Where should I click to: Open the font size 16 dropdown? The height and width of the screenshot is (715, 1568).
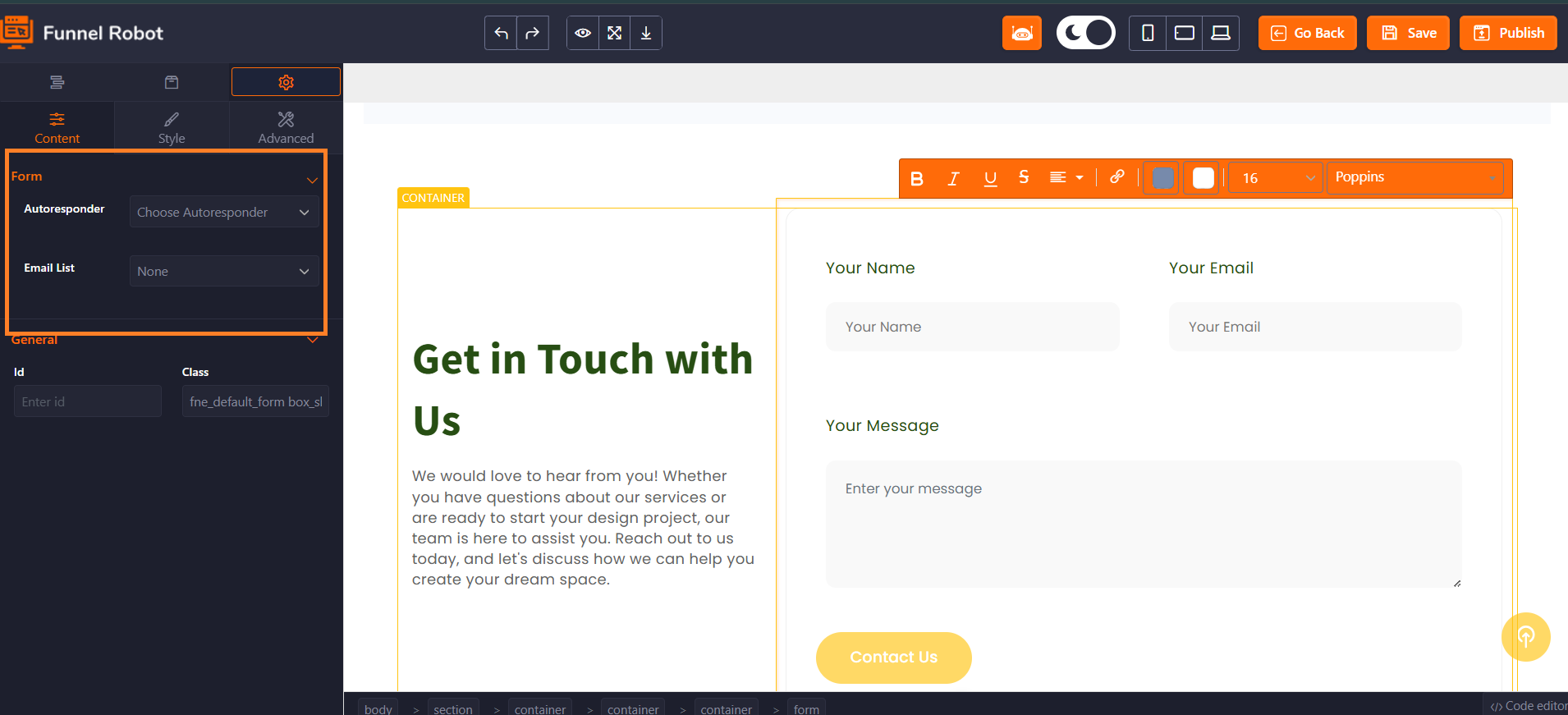pos(1276,178)
